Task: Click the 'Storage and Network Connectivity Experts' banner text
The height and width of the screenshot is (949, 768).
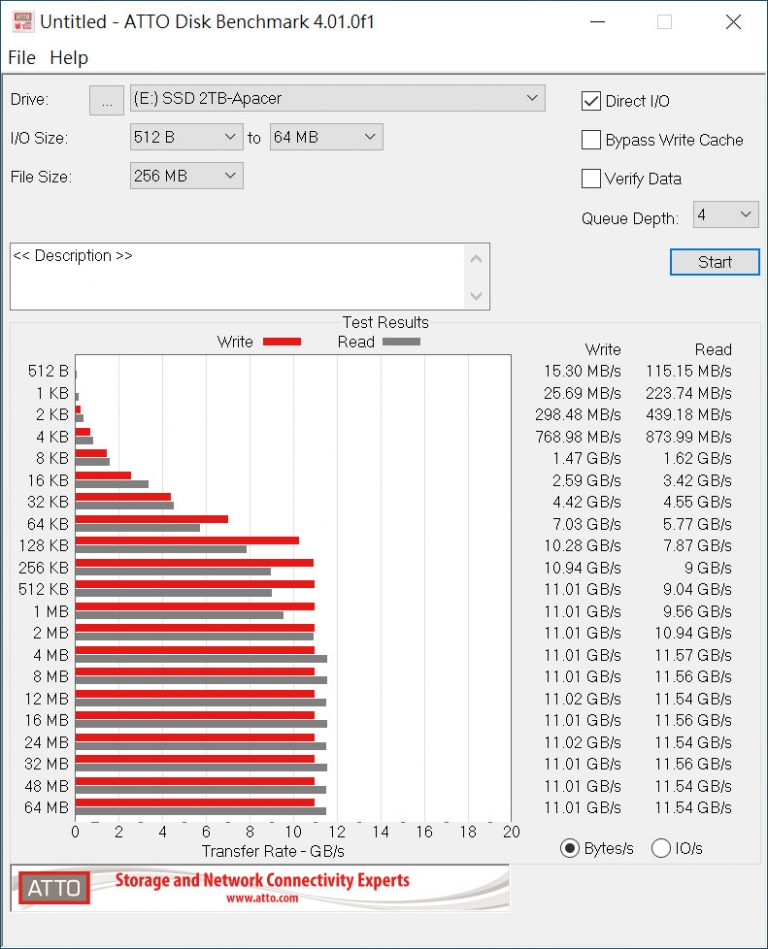Action: (x=262, y=880)
